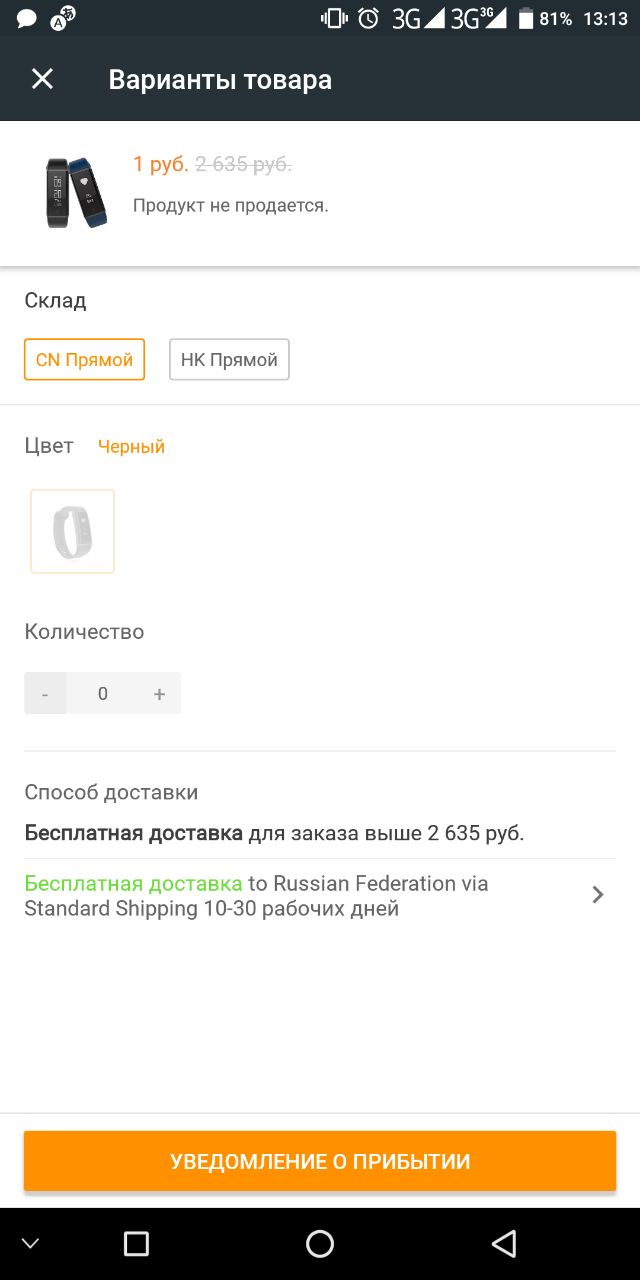The height and width of the screenshot is (1280, 640).
Task: Select the HK Прямой warehouse option
Action: (x=229, y=360)
